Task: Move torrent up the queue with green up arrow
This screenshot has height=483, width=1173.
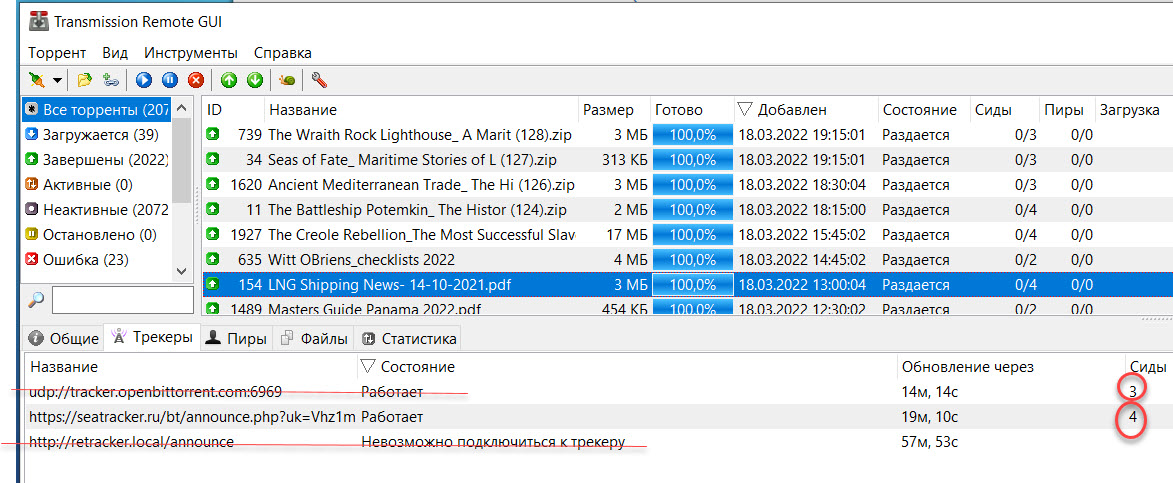Action: 229,80
